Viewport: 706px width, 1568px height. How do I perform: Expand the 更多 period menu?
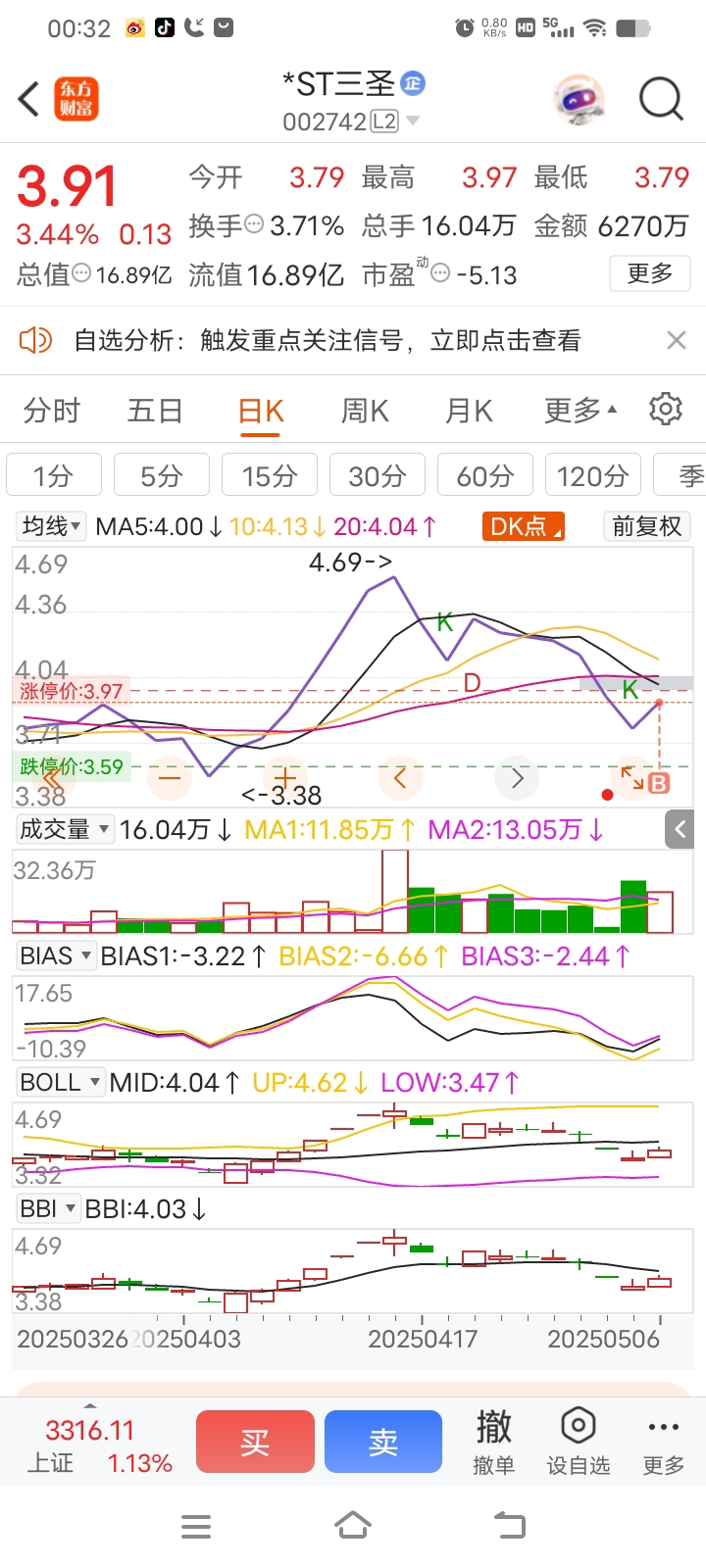tap(580, 411)
